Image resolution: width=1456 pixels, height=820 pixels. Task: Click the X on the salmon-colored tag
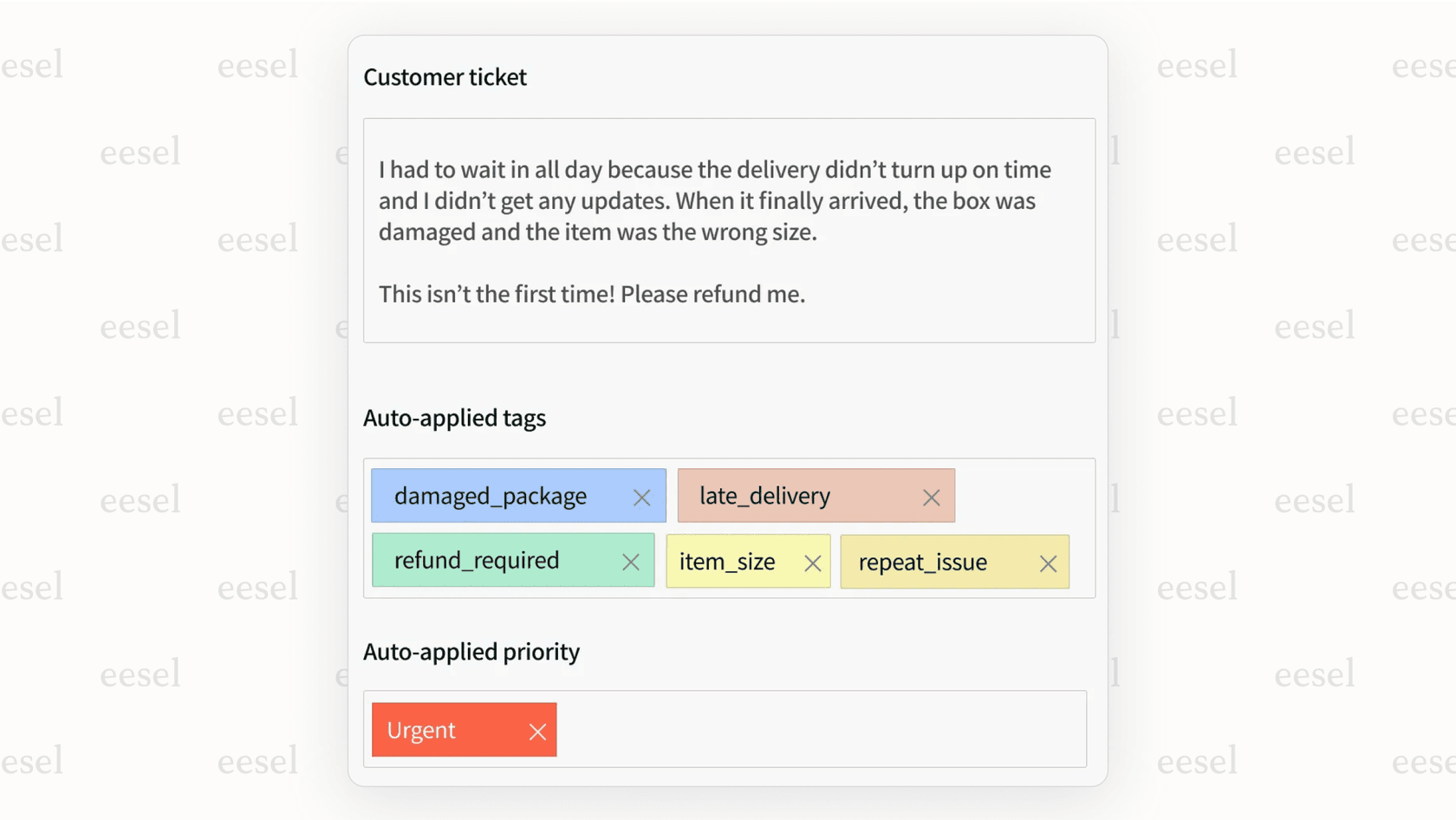click(931, 498)
